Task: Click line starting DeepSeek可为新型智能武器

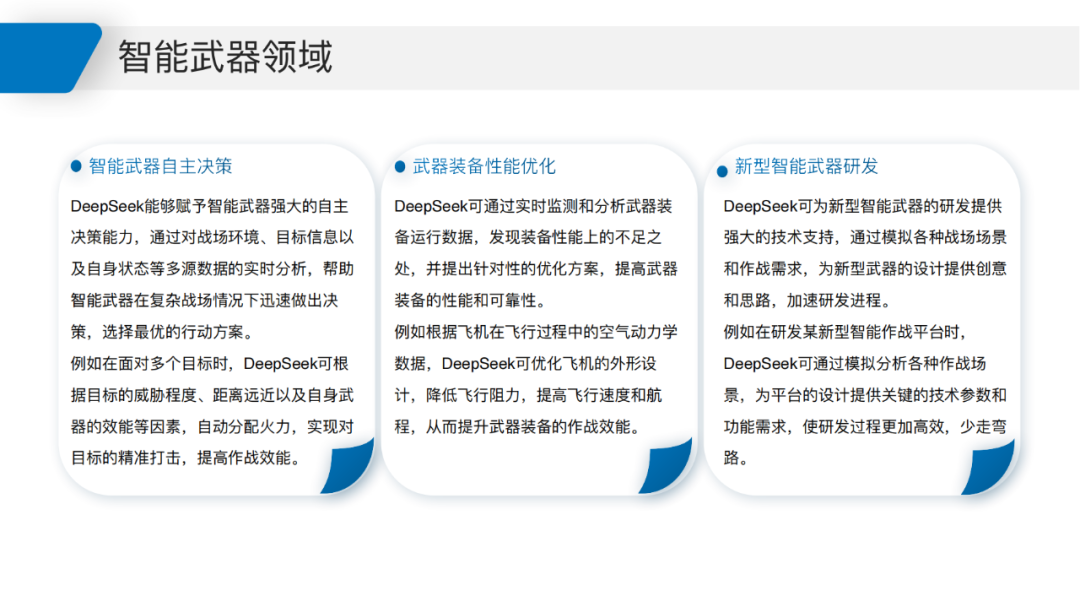Action: (x=862, y=206)
